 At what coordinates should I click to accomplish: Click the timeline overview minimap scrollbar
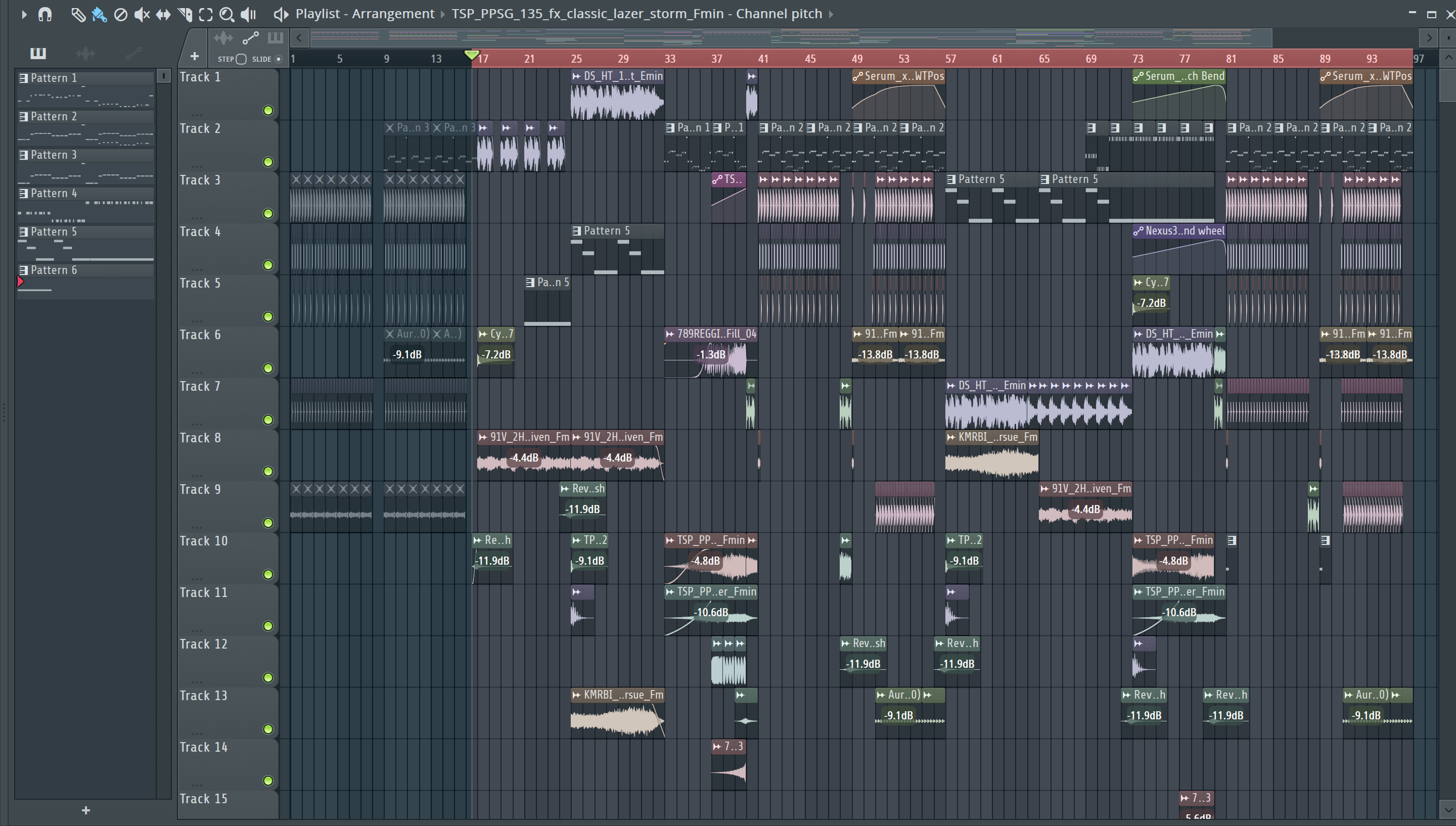[791, 38]
